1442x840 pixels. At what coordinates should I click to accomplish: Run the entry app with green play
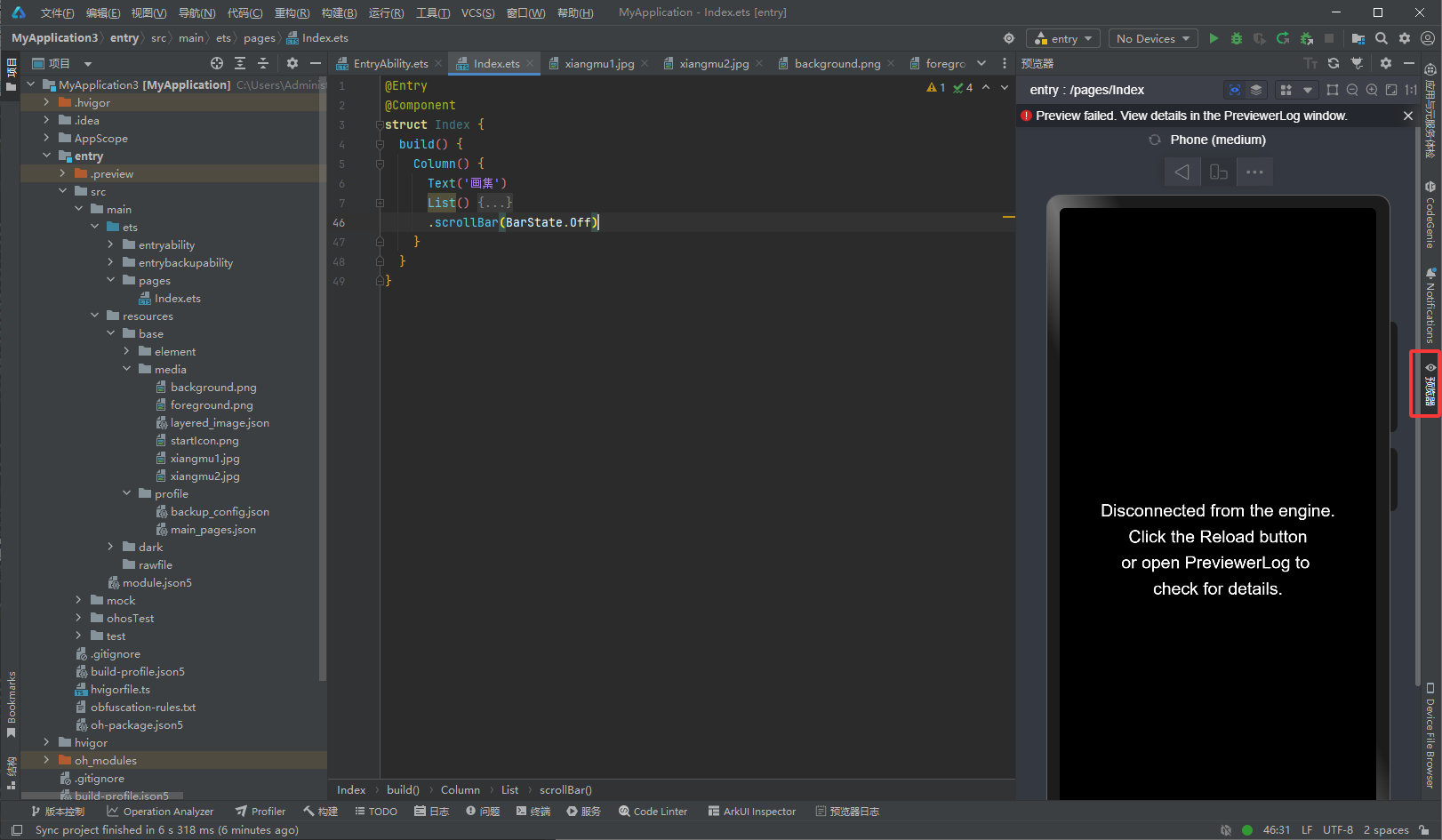1214,38
